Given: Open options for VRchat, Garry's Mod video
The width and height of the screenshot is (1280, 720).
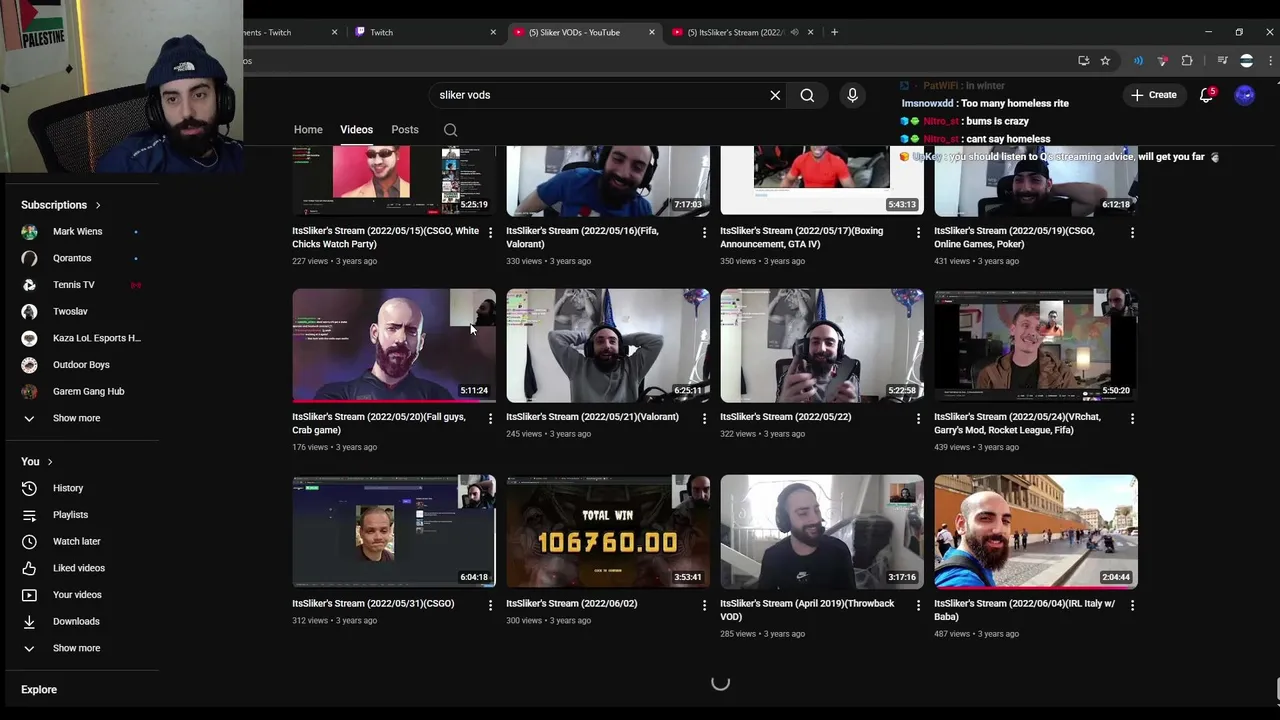Looking at the screenshot, I should 1132,419.
